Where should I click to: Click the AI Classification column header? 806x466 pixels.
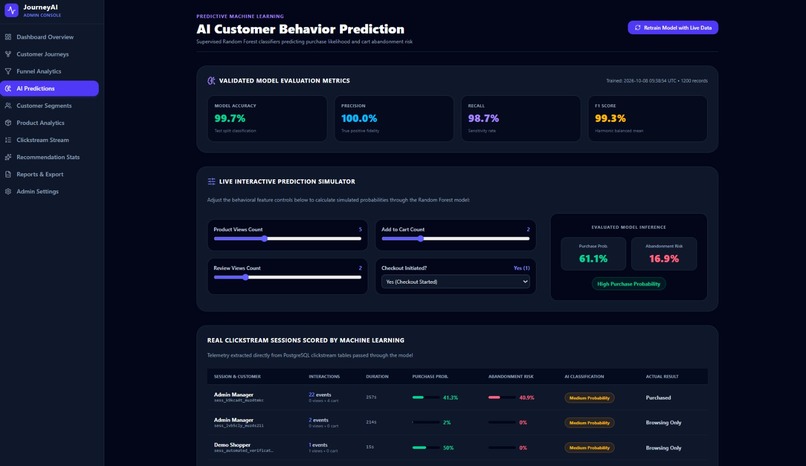pos(584,376)
